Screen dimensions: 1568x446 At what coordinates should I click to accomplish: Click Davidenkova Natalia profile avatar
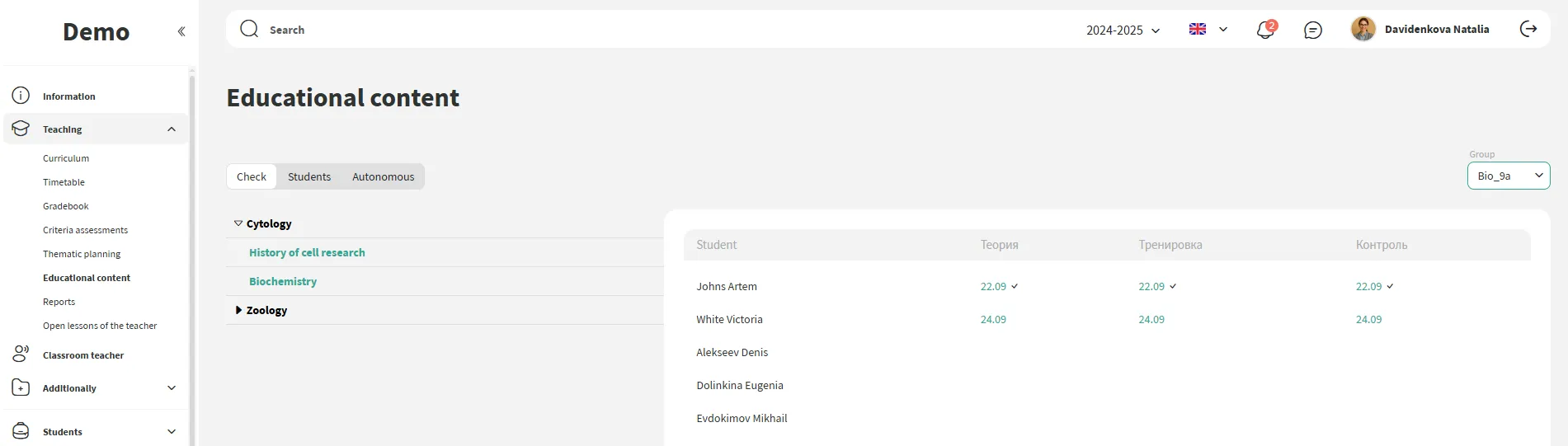click(1363, 29)
